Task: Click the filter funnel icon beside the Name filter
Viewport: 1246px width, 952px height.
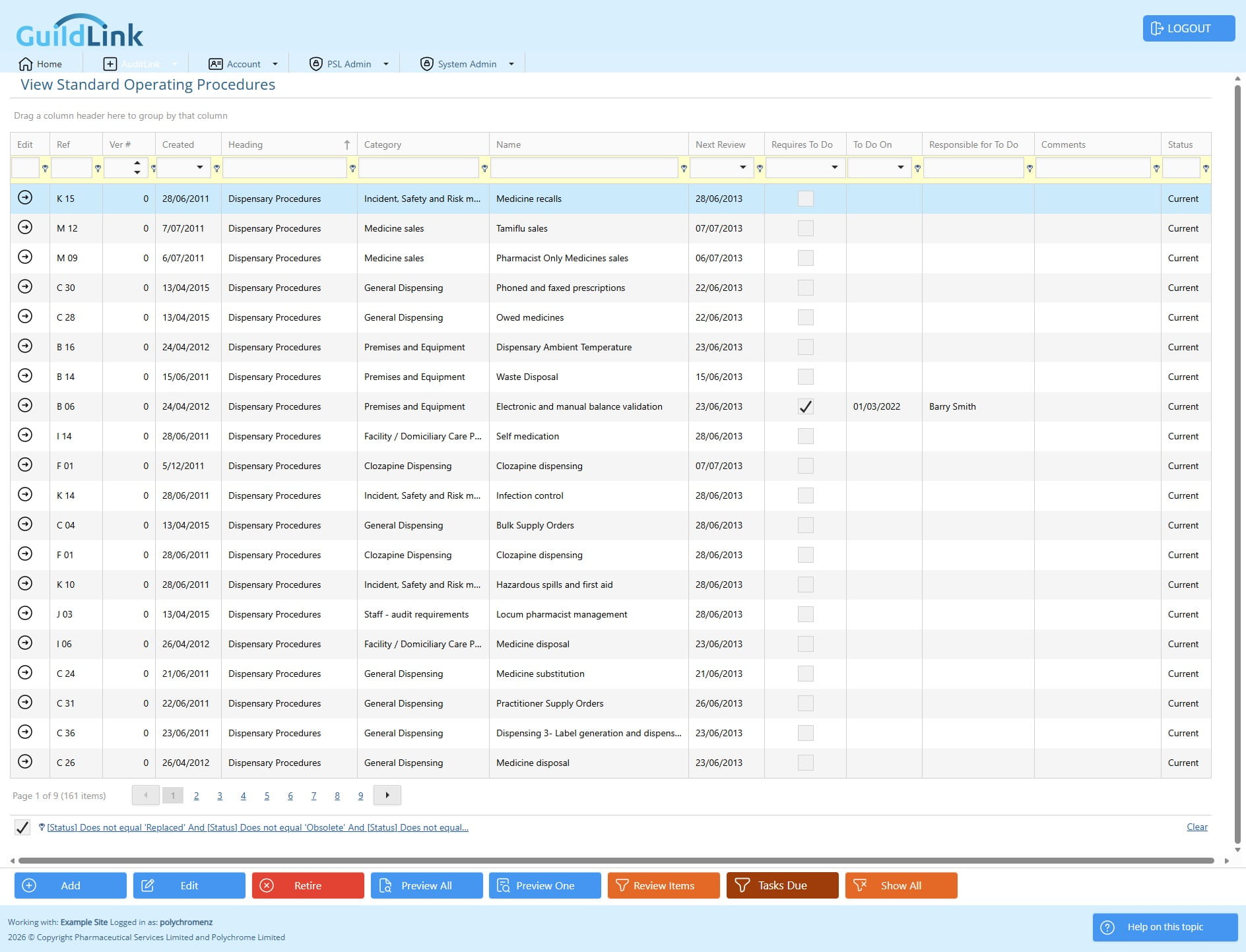Action: [684, 169]
